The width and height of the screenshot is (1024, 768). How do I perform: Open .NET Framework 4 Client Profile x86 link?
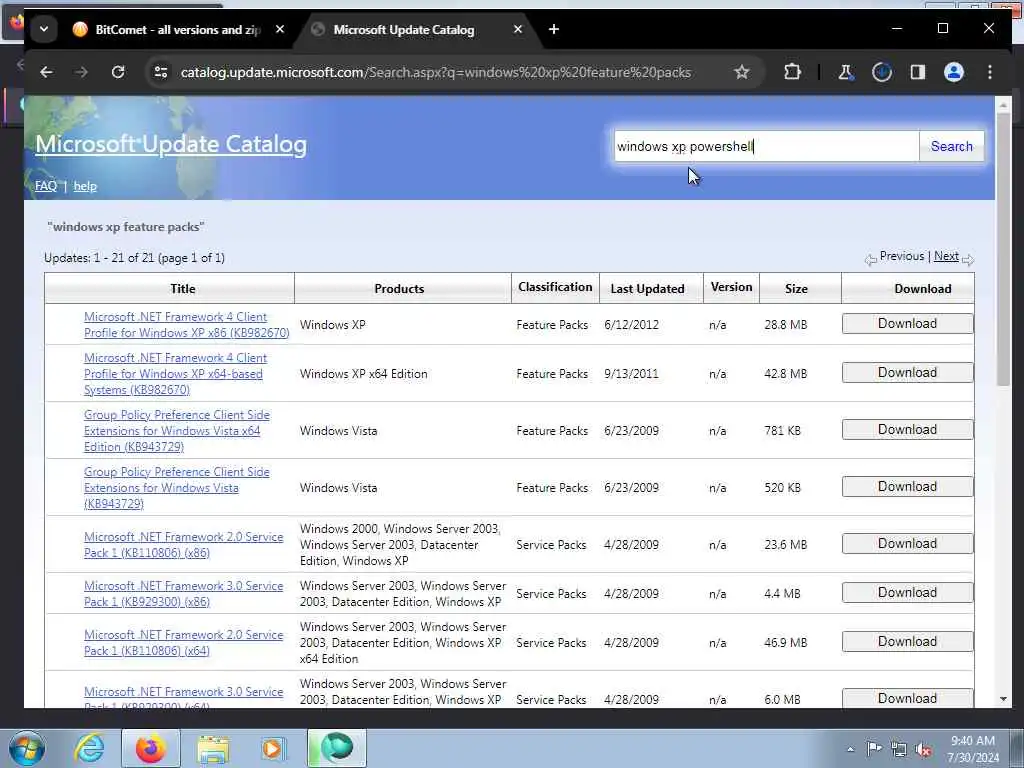pyautogui.click(x=187, y=325)
